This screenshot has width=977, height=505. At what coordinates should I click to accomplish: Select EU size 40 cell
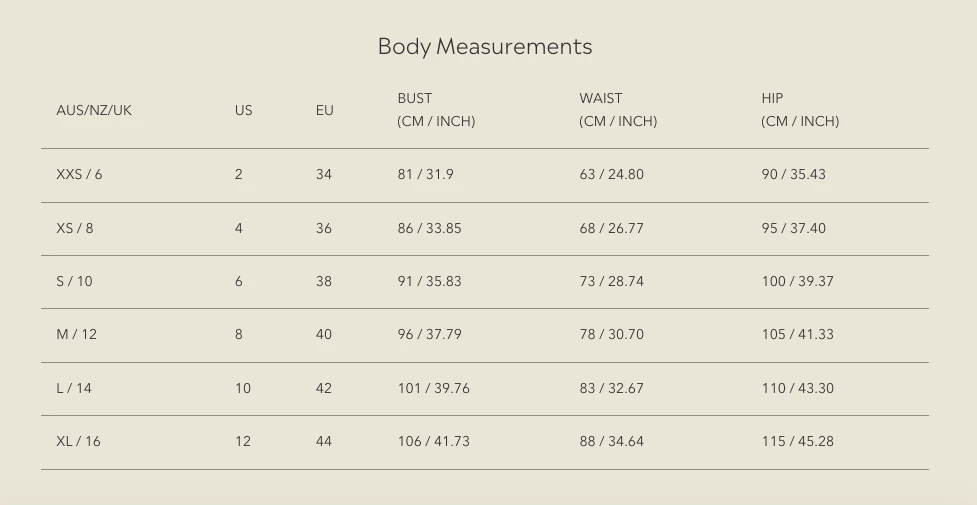[x=324, y=334]
